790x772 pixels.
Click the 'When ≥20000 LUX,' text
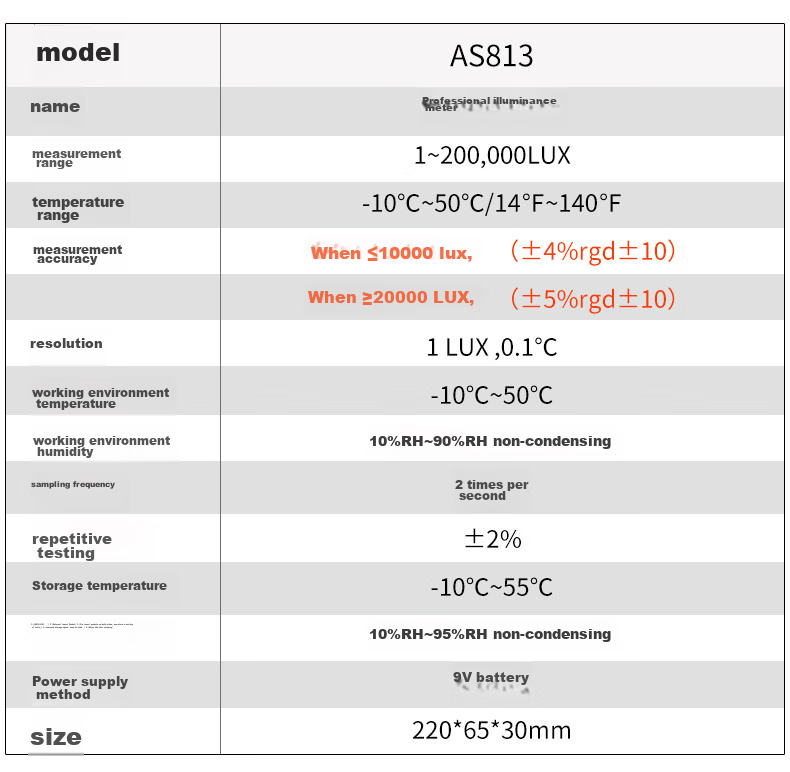[391, 297]
